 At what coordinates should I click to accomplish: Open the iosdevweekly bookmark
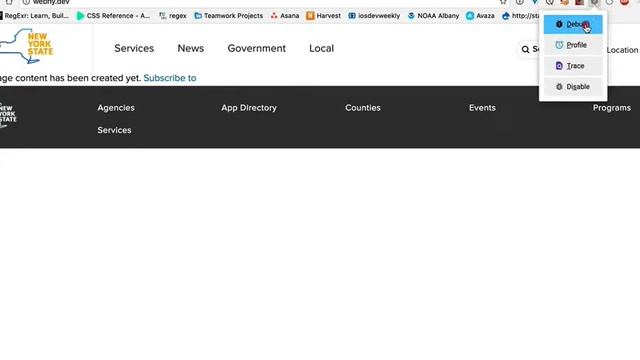click(x=374, y=16)
